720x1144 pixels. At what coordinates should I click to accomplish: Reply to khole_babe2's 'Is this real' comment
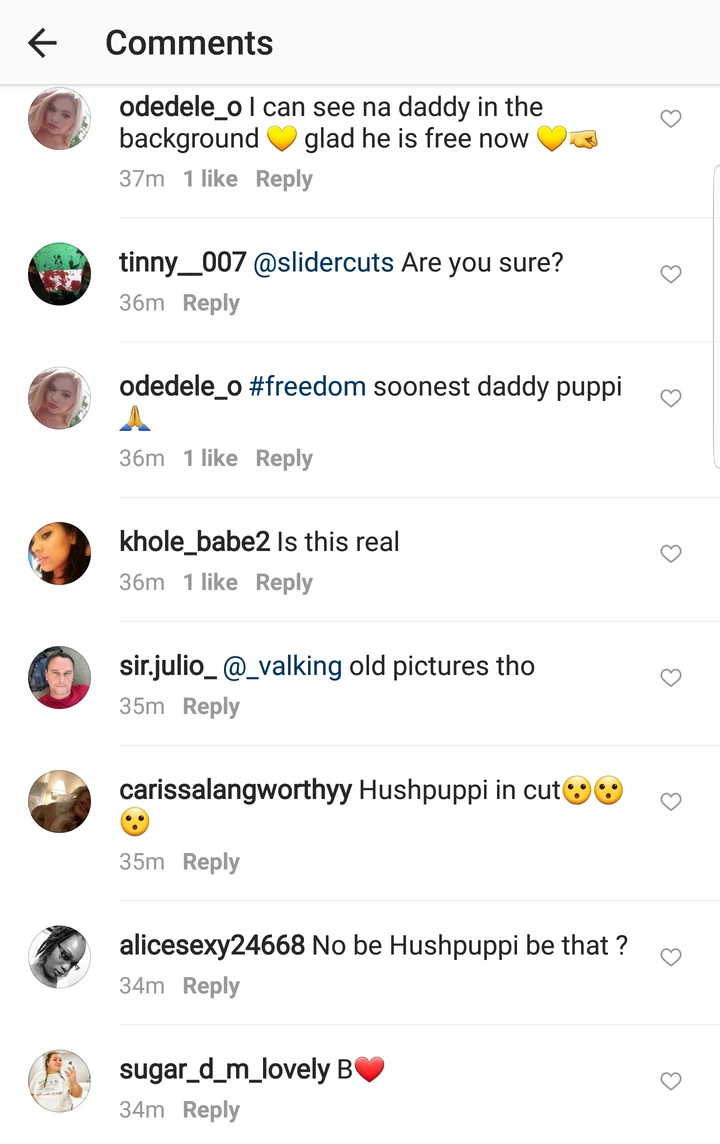tap(284, 582)
